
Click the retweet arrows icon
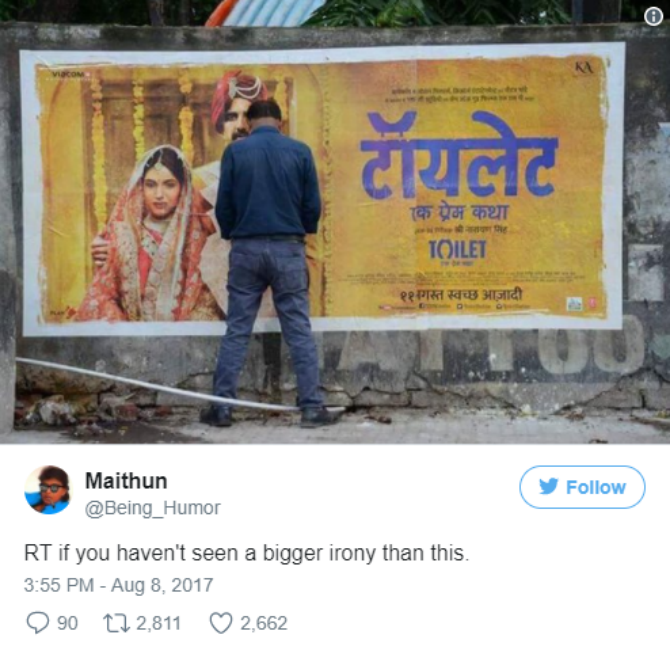[117, 623]
